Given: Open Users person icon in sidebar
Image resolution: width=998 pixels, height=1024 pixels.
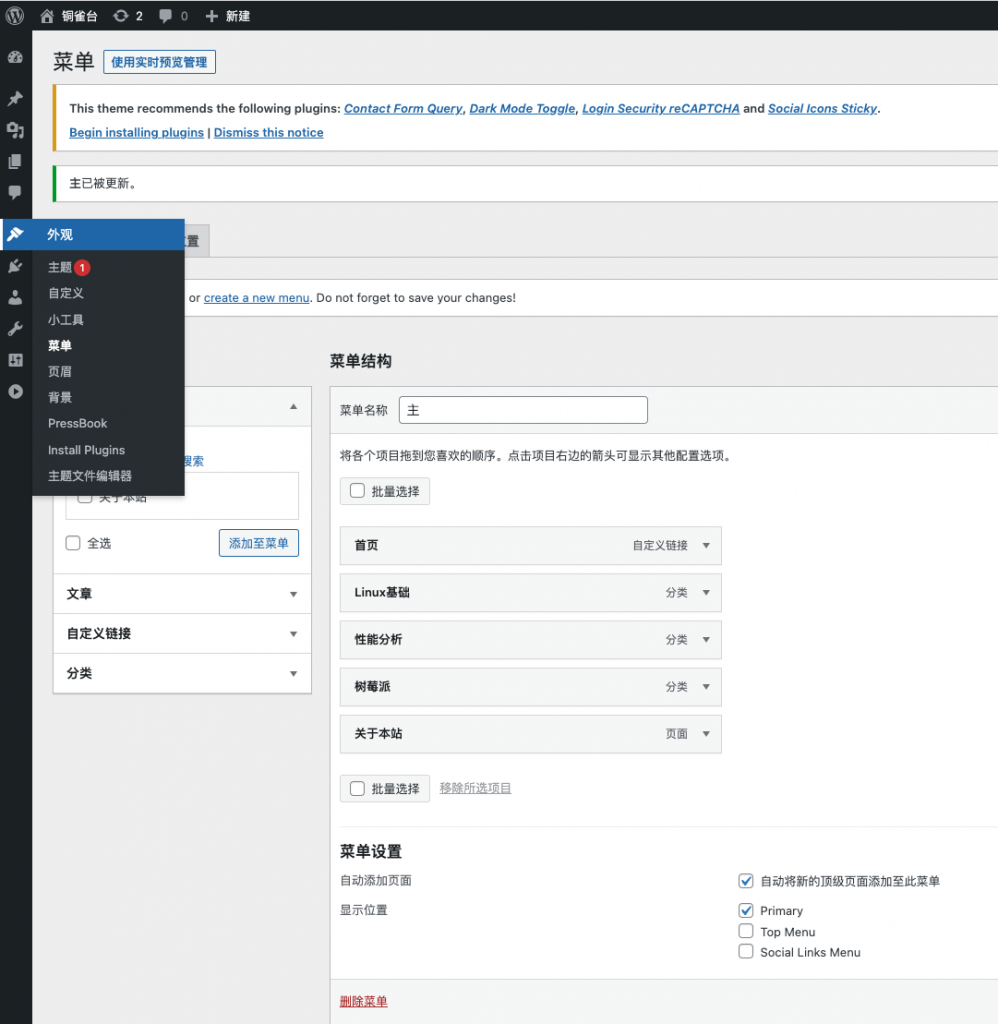Looking at the screenshot, I should coord(15,297).
